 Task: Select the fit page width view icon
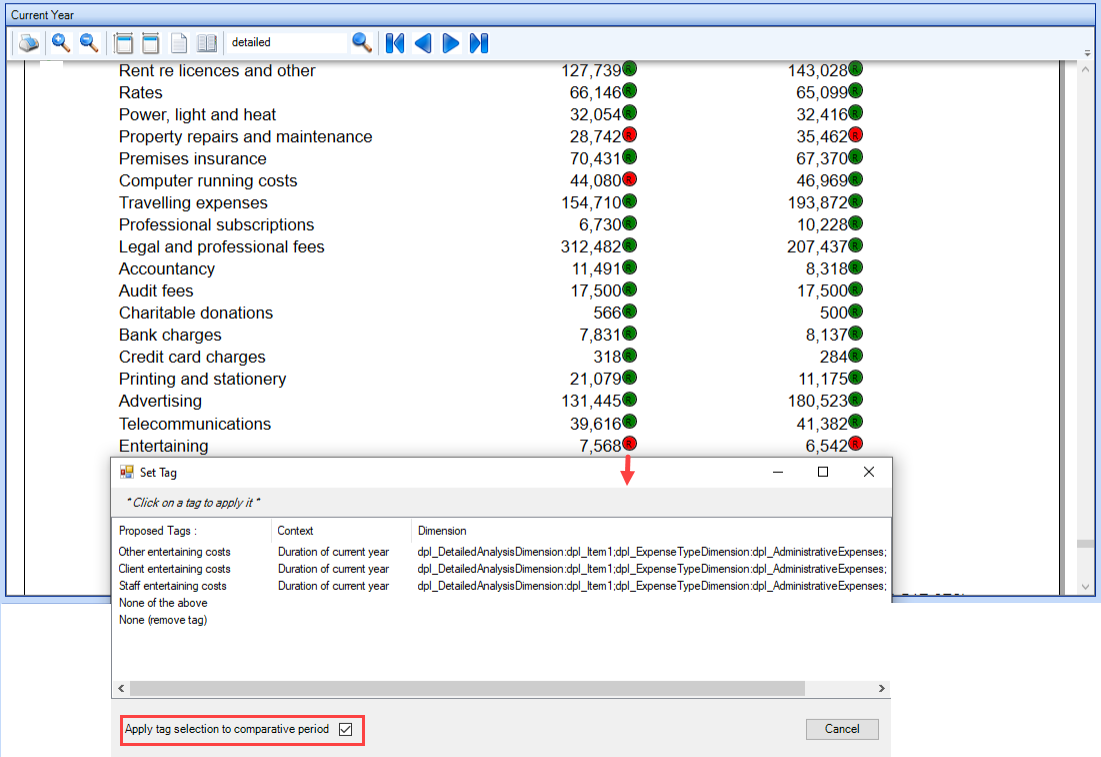(x=150, y=43)
